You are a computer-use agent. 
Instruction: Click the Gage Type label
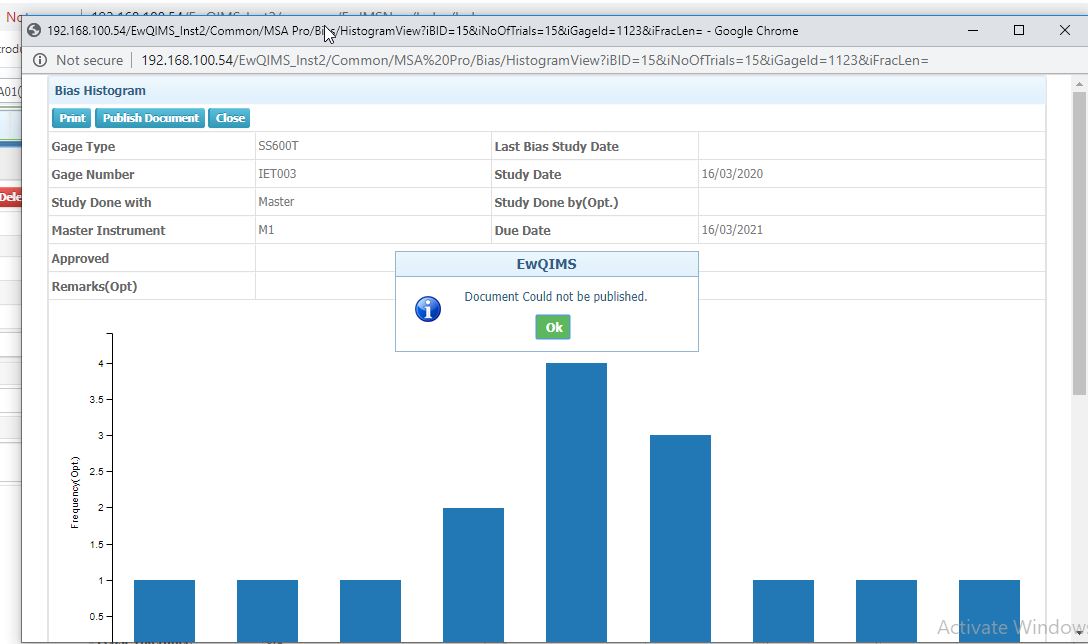tap(83, 146)
